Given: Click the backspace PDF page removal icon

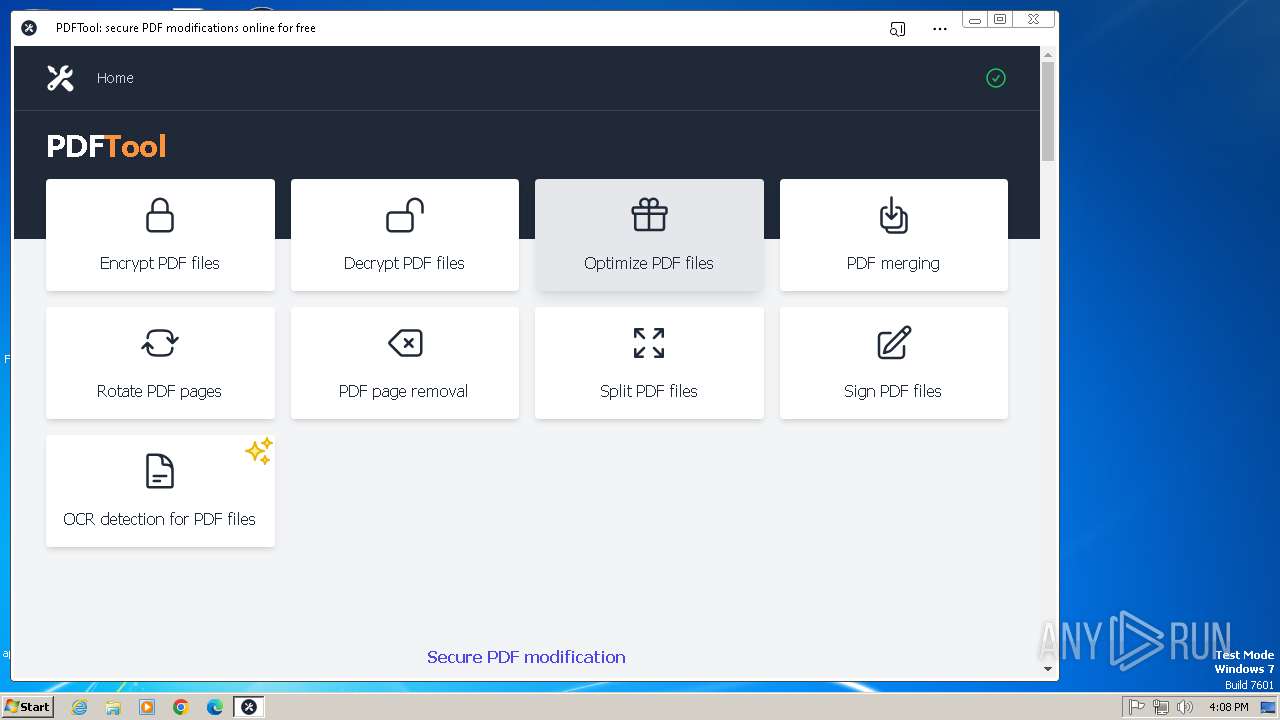Looking at the screenshot, I should point(405,343).
